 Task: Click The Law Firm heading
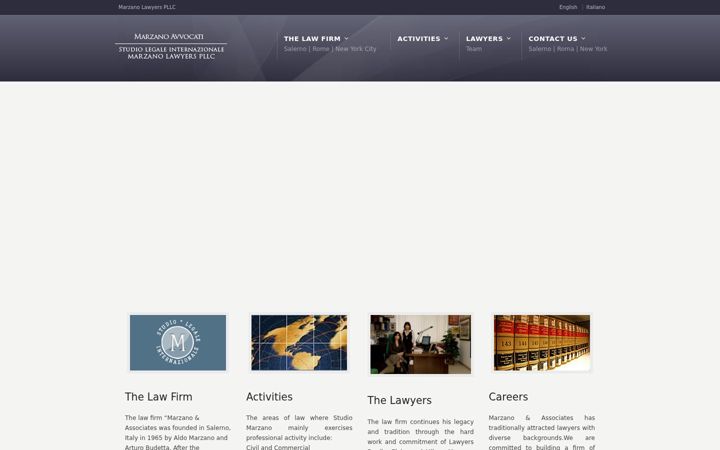point(158,397)
